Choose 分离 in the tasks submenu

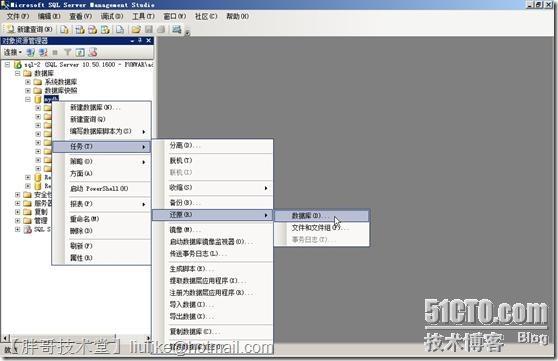(213, 145)
